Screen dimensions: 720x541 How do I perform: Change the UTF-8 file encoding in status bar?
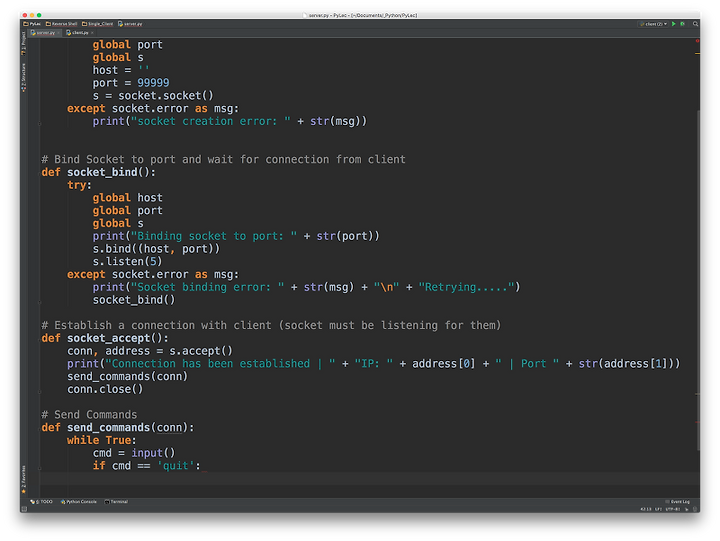click(x=672, y=509)
